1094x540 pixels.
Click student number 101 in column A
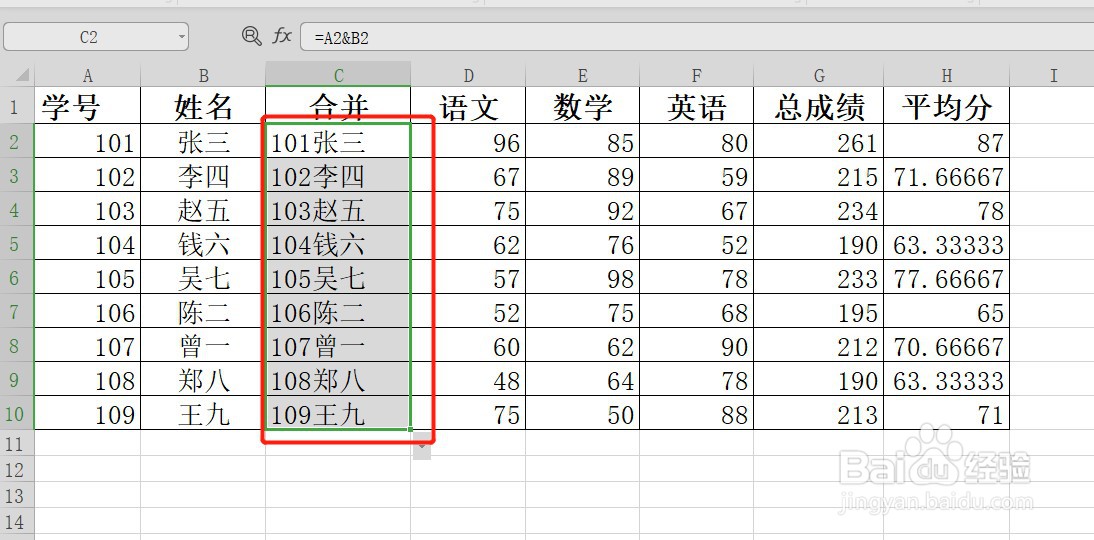[x=87, y=142]
